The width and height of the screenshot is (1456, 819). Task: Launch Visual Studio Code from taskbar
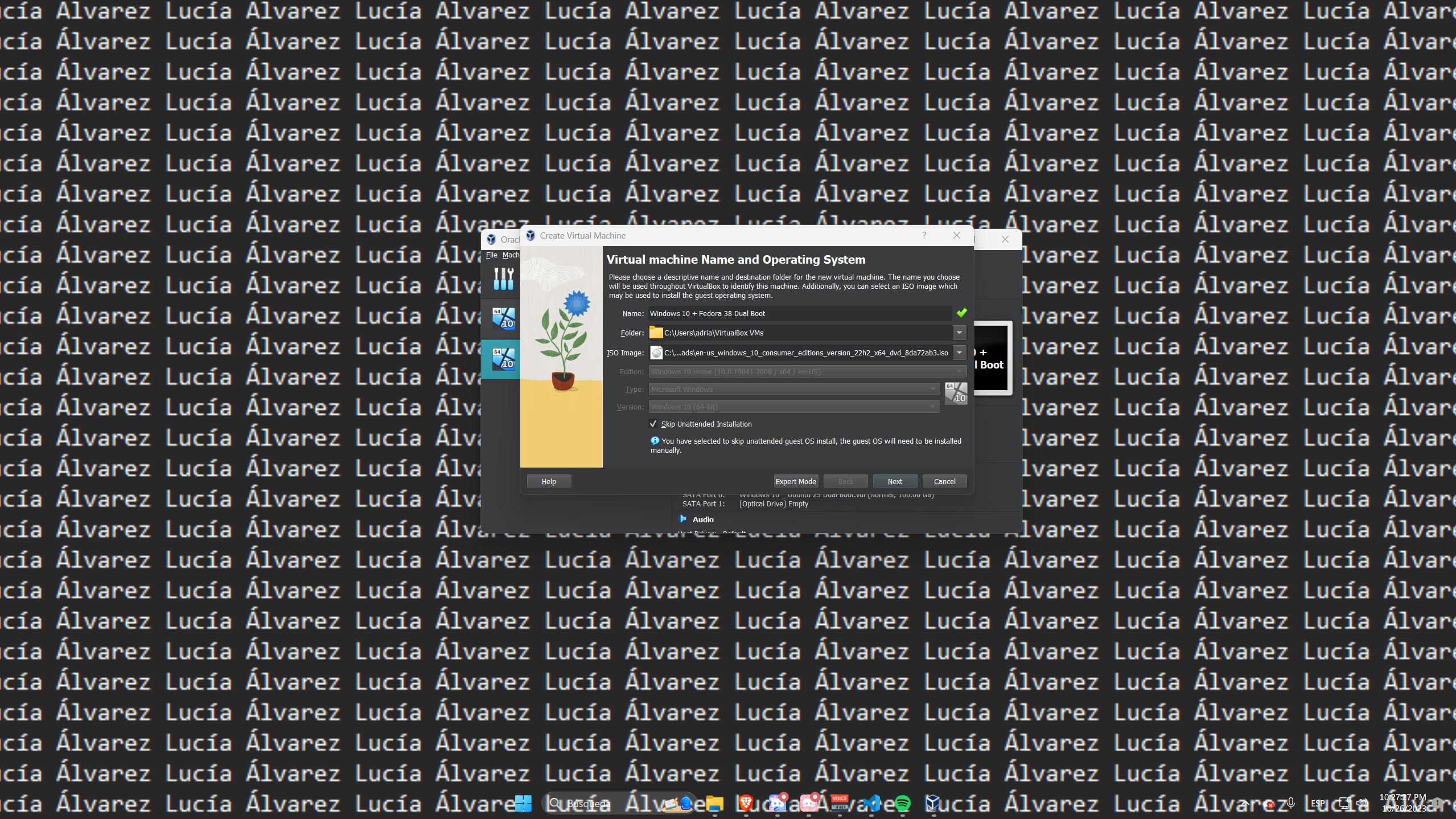pos(871,803)
